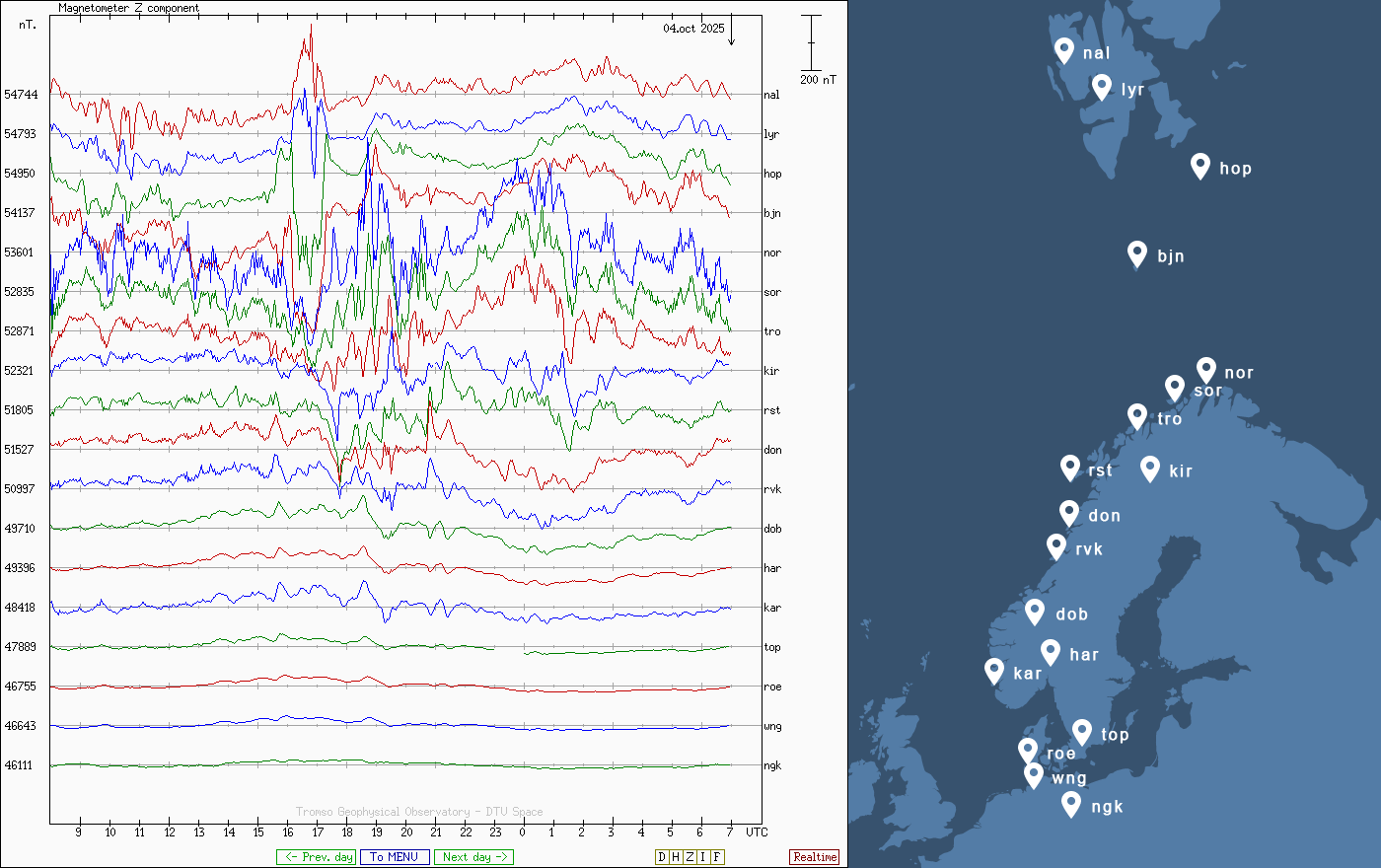Click the dob station map pin
This screenshot has width=1381, height=868.
pyautogui.click(x=1035, y=612)
